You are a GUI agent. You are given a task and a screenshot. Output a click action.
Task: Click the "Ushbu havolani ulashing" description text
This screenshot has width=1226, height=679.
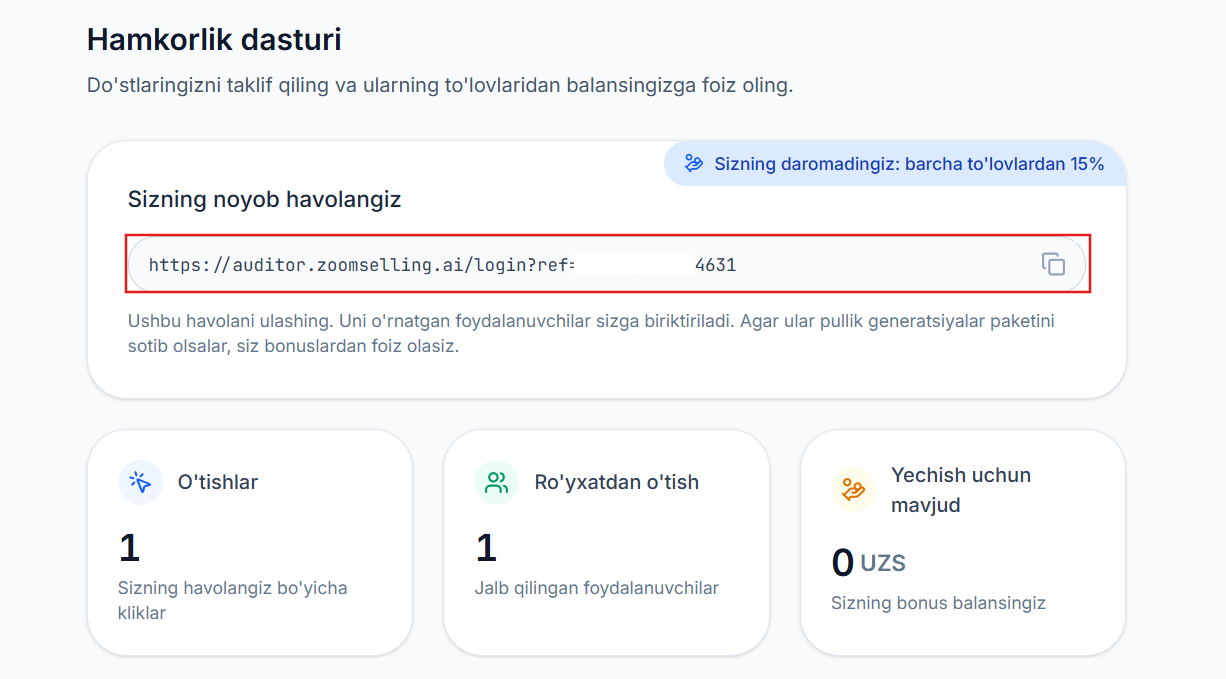[591, 335]
